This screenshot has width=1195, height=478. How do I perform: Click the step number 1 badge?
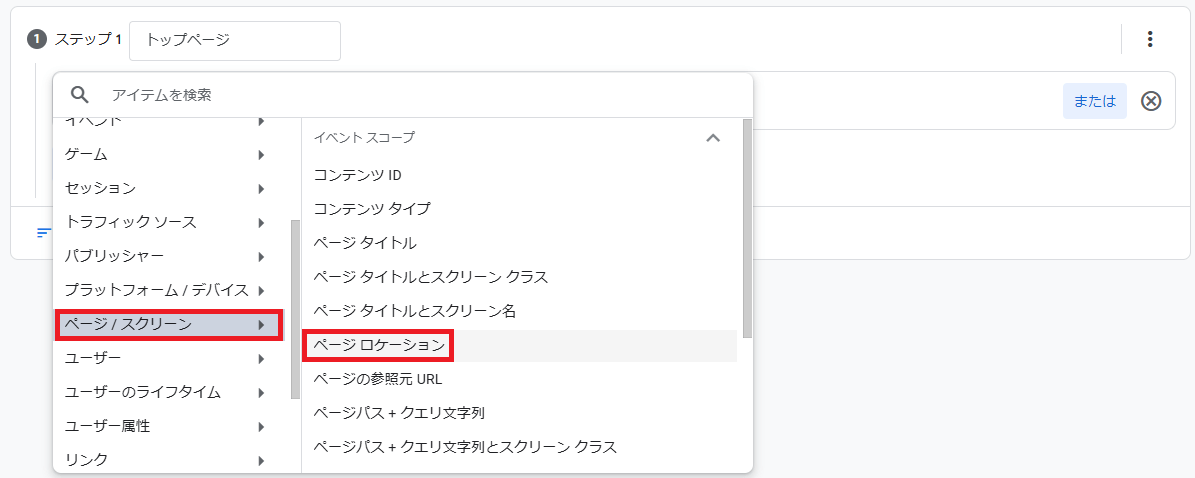pos(37,40)
